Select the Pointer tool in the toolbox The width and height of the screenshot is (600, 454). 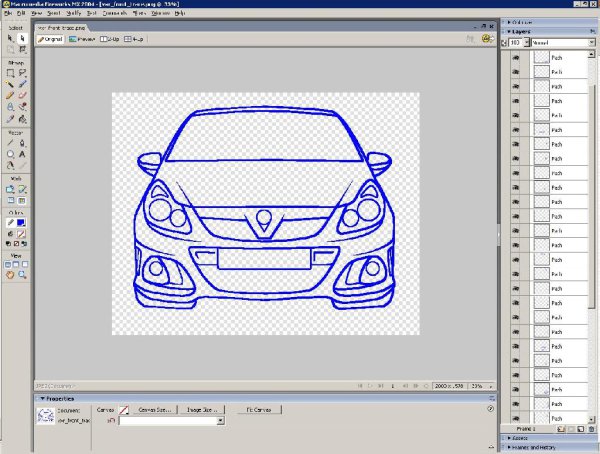[x=10, y=38]
